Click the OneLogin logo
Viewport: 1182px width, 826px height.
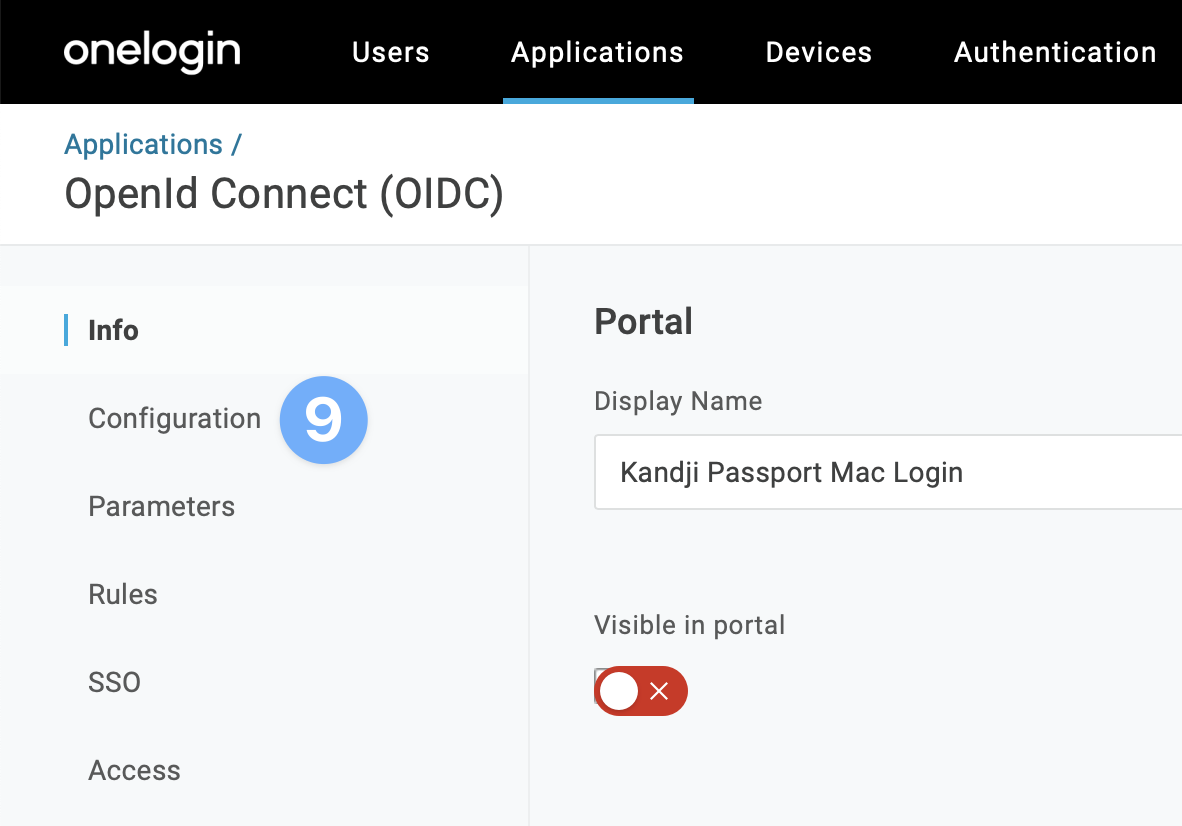[152, 52]
